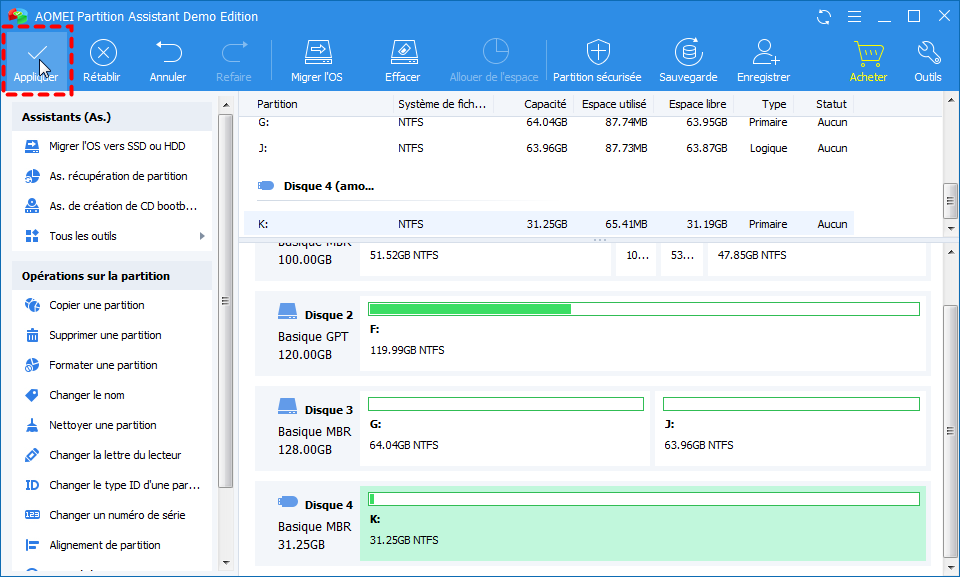This screenshot has height=577, width=960.
Task: Sort by Capacité column header
Action: point(545,104)
